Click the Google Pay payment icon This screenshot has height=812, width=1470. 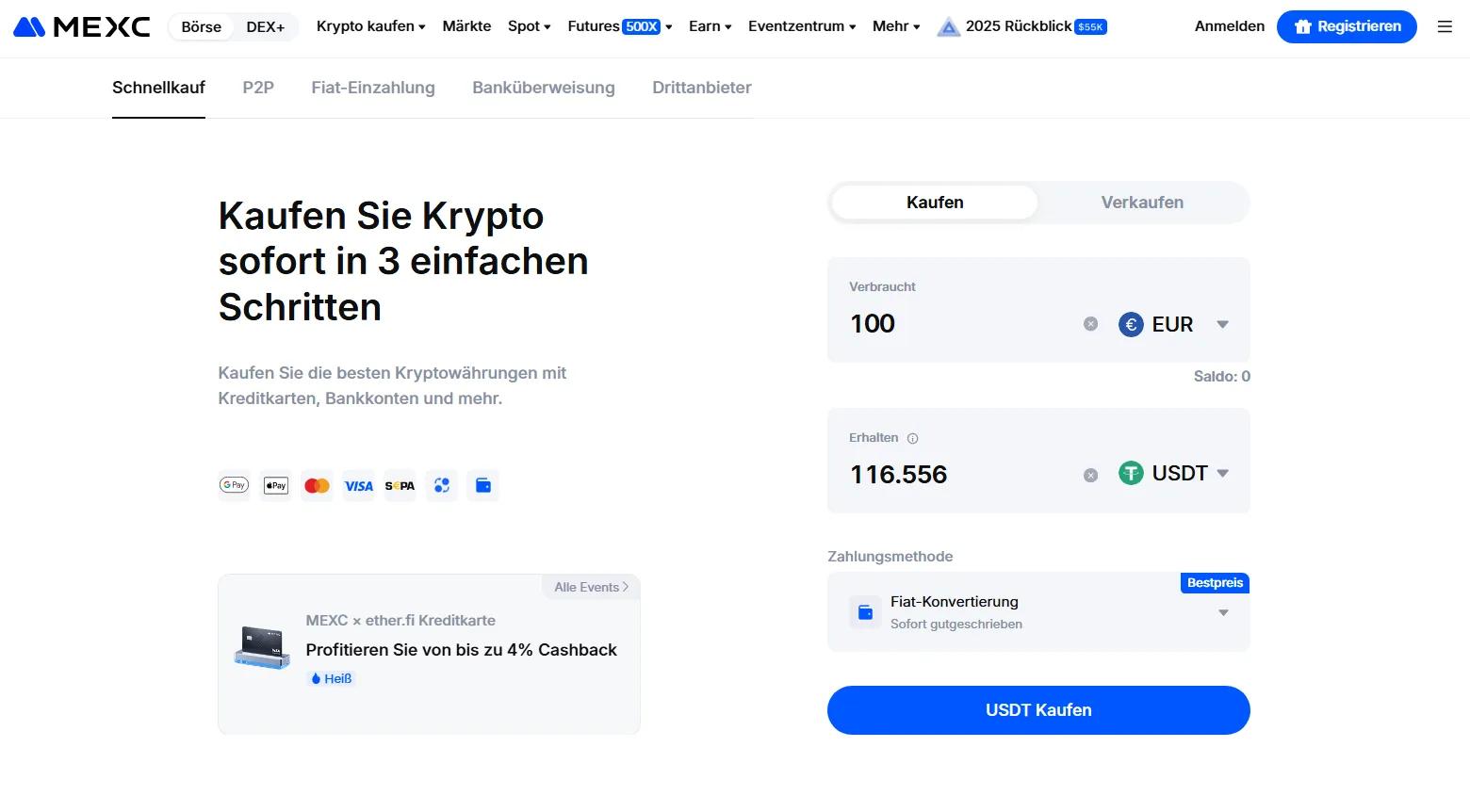pos(234,485)
